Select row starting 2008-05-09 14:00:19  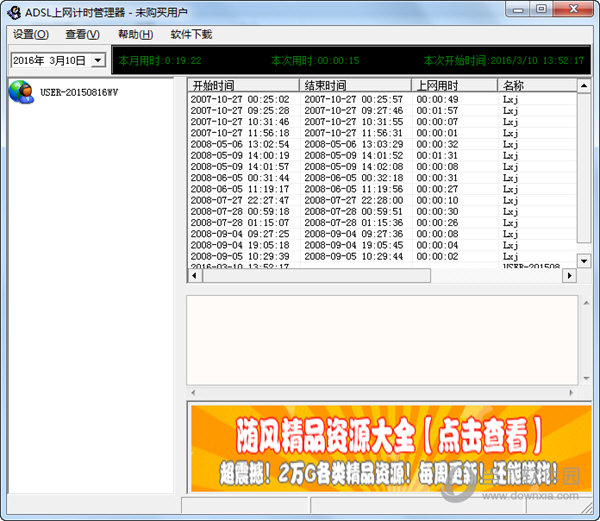(x=382, y=155)
